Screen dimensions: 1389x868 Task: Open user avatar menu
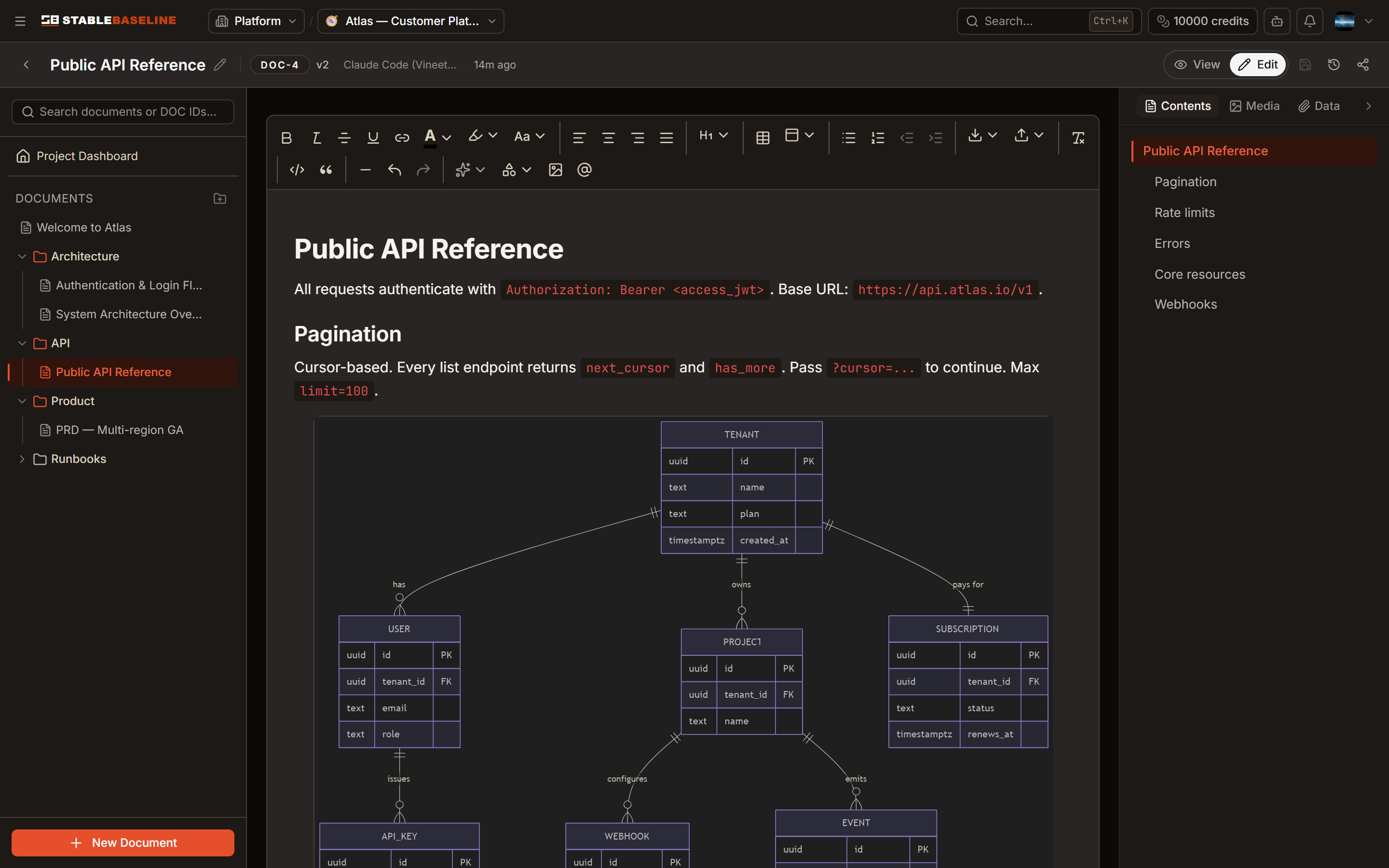click(x=1353, y=21)
